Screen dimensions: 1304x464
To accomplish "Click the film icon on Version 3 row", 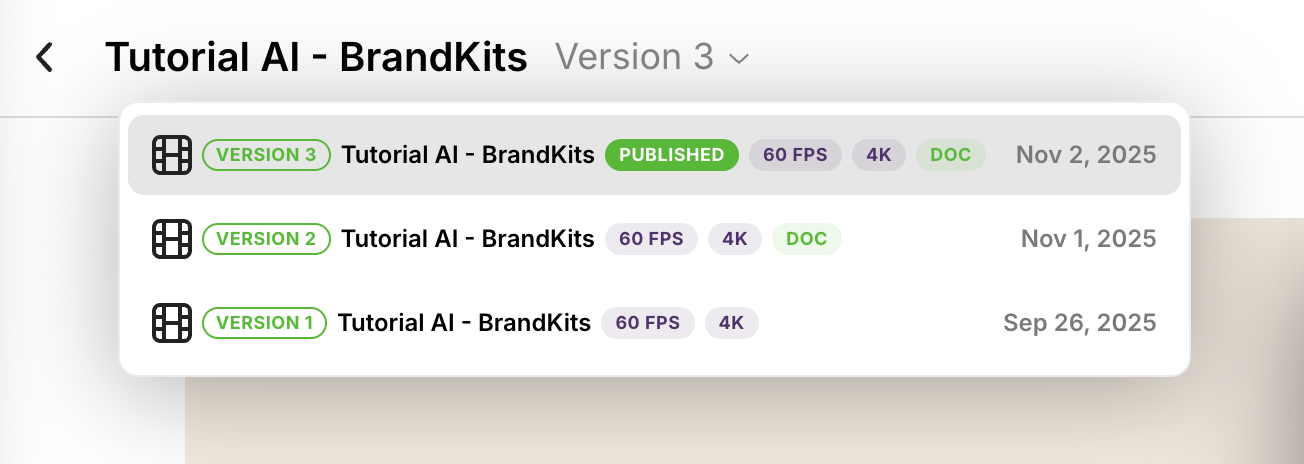I will click(172, 155).
